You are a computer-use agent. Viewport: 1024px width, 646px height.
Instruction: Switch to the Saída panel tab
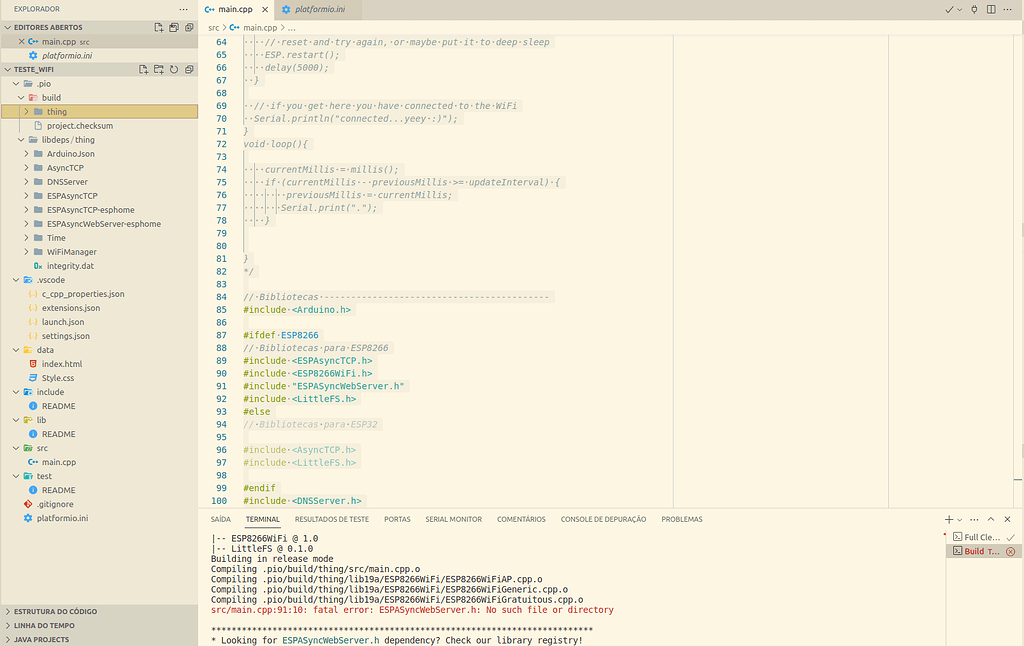tap(221, 519)
